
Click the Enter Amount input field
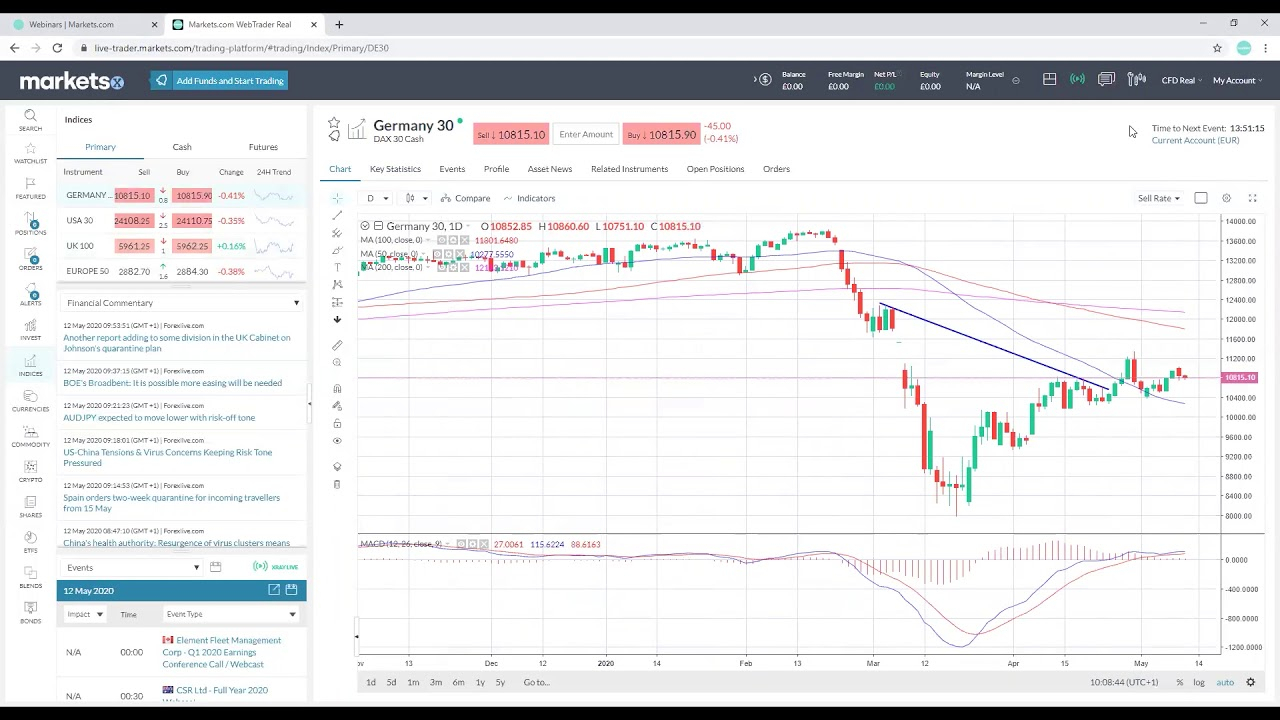pyautogui.click(x=586, y=135)
